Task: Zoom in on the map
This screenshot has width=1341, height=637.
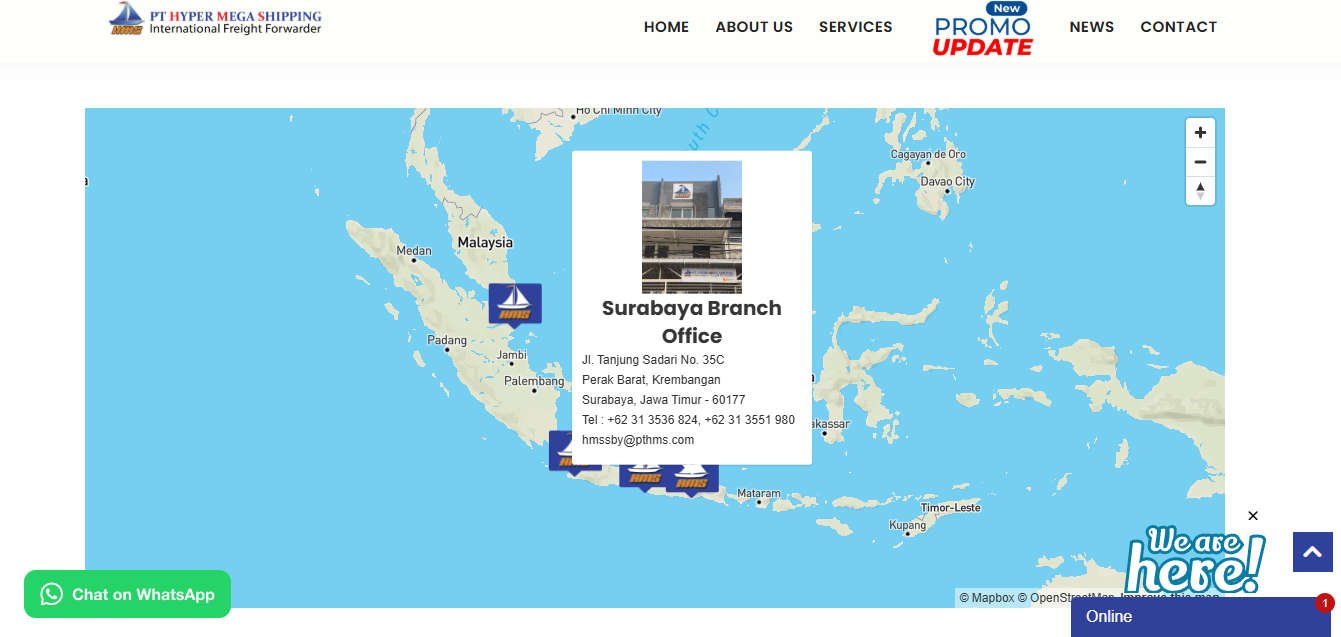Action: (1200, 133)
